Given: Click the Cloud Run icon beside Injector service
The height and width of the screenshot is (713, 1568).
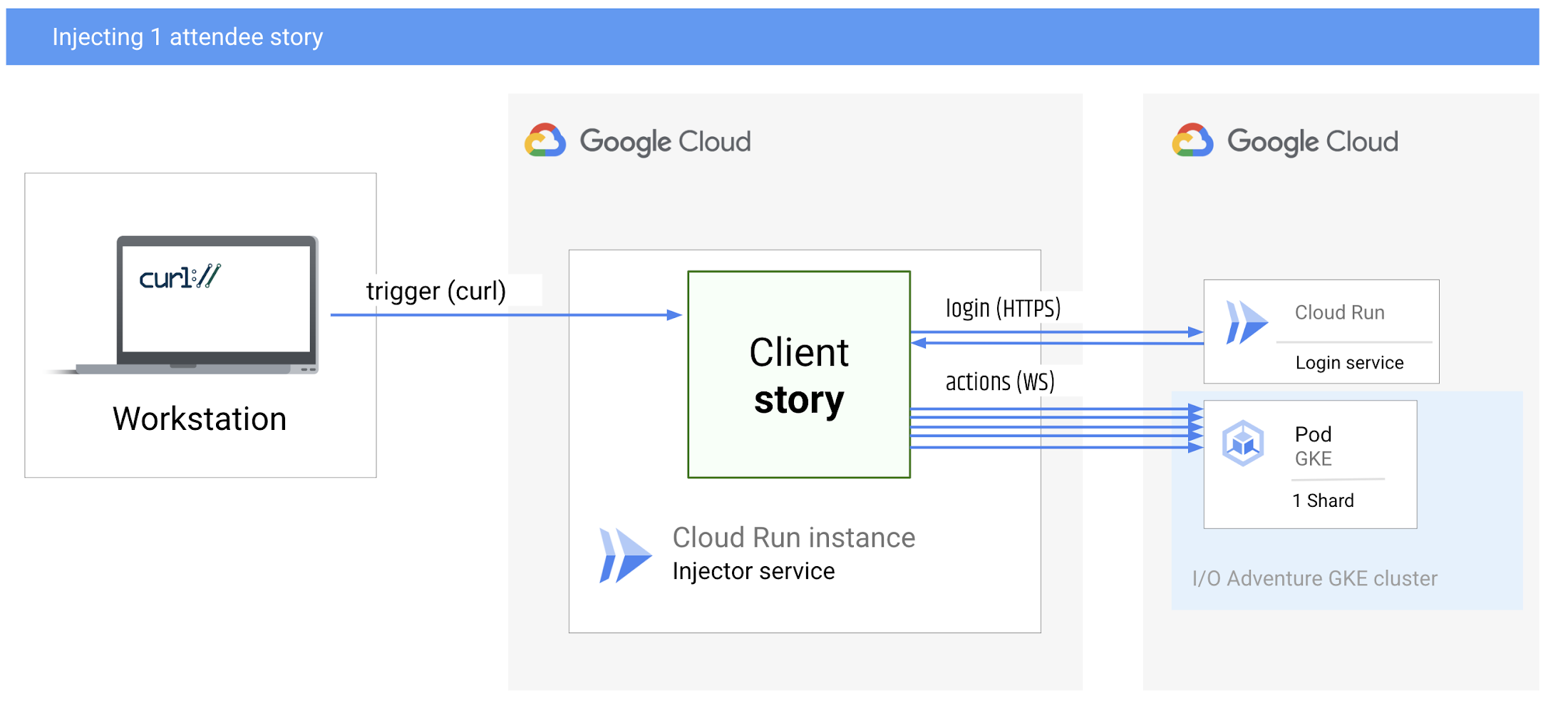Looking at the screenshot, I should [625, 555].
